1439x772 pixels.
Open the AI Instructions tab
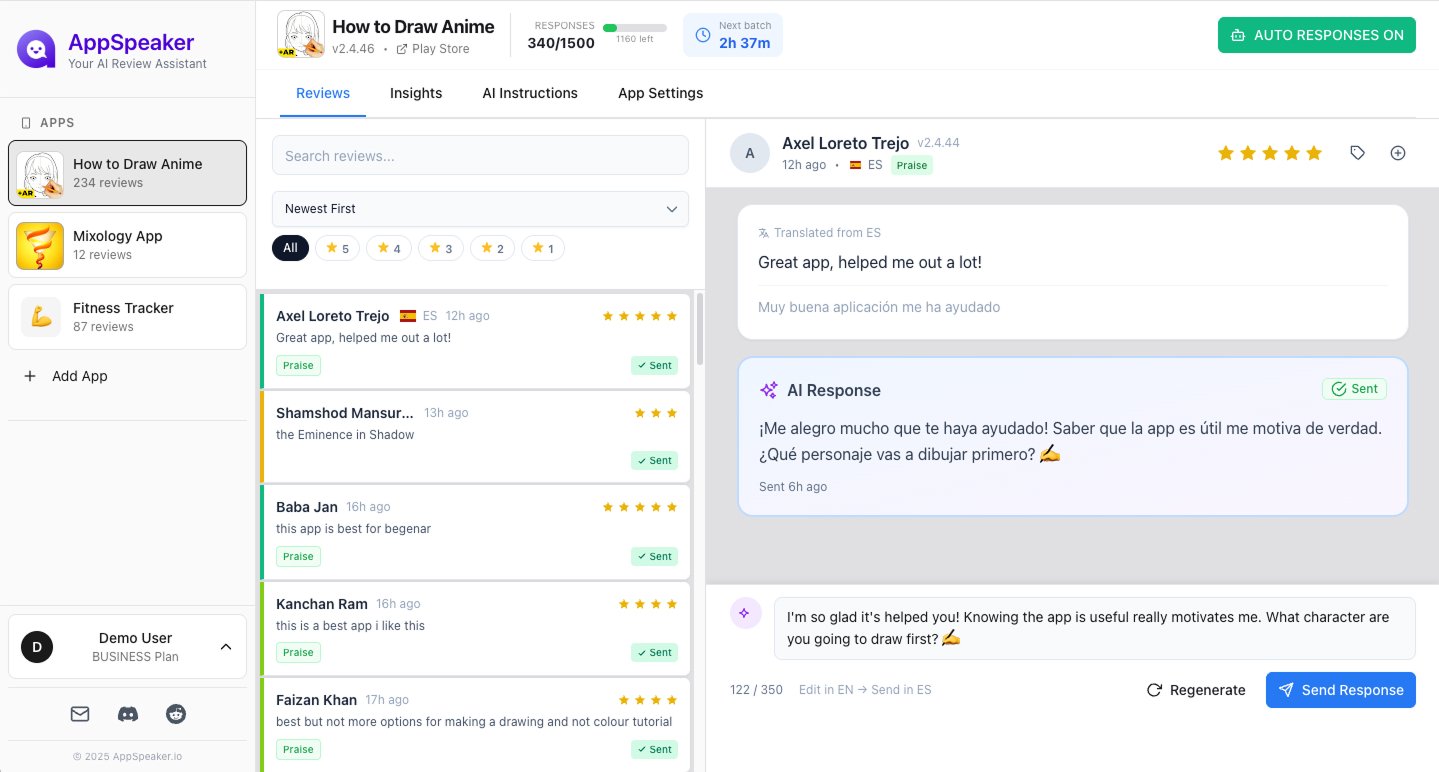529,93
